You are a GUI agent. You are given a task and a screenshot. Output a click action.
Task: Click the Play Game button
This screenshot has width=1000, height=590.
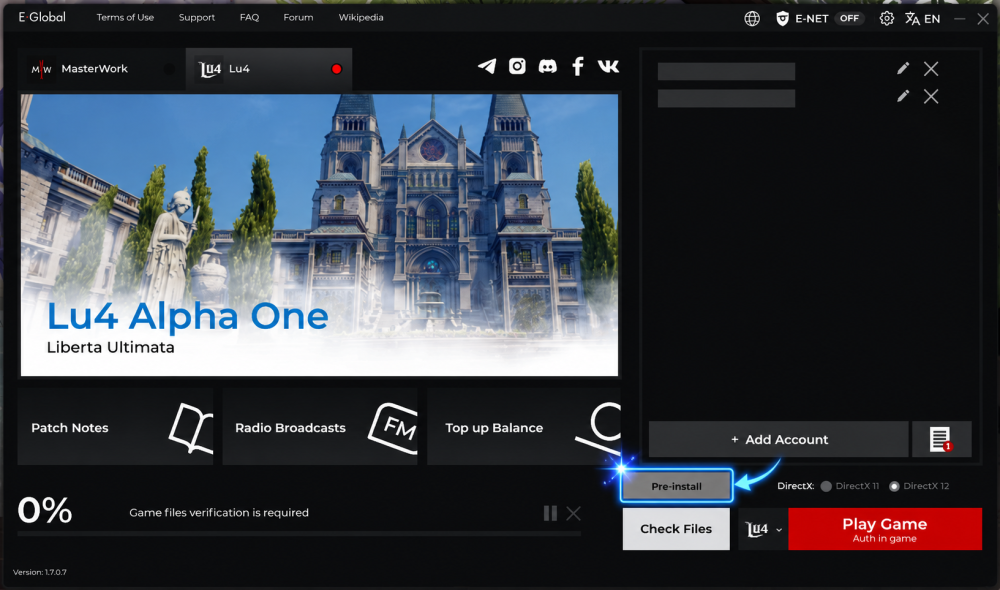pos(885,529)
